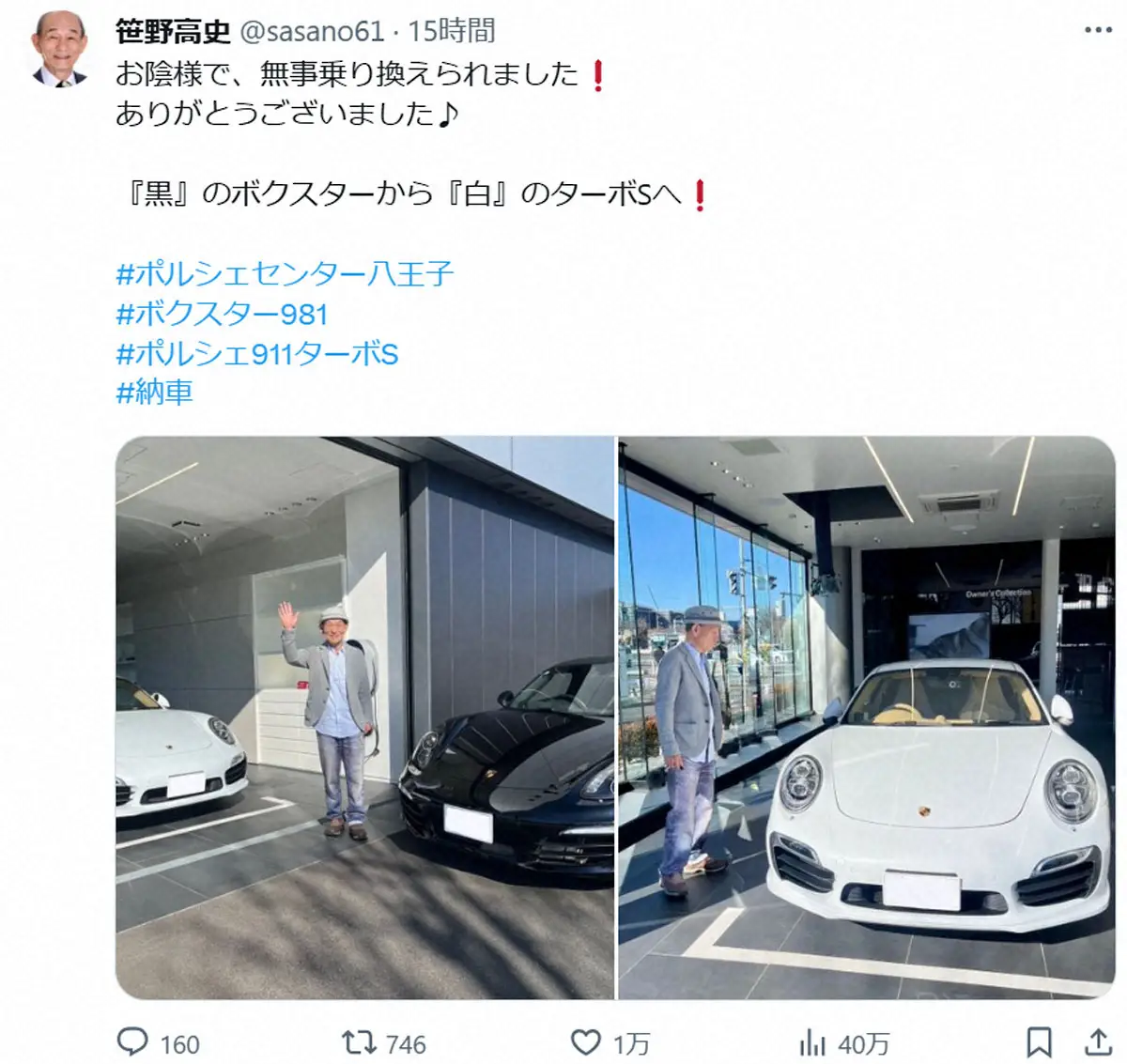Bookmark this post
This screenshot has width=1127, height=1064.
(1039, 1042)
